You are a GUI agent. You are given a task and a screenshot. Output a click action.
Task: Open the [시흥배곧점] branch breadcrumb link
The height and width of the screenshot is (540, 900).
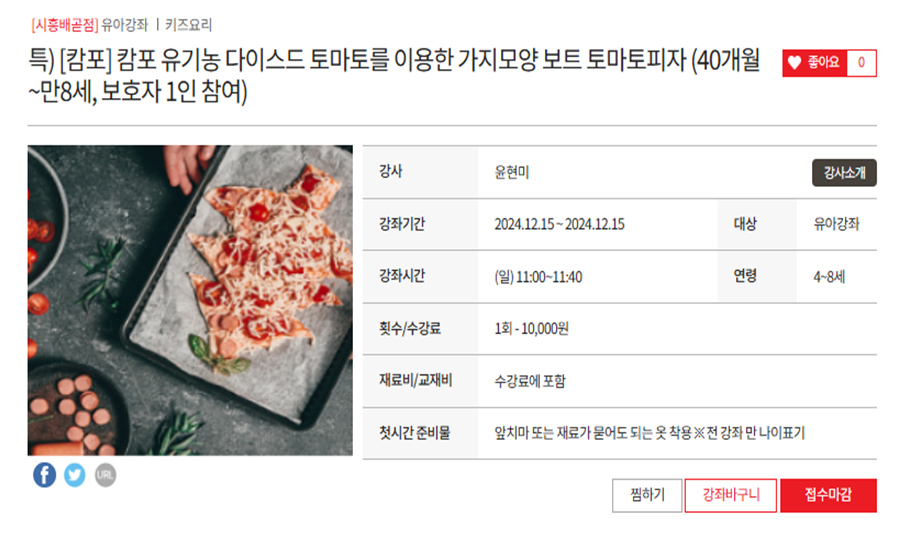click(63, 25)
